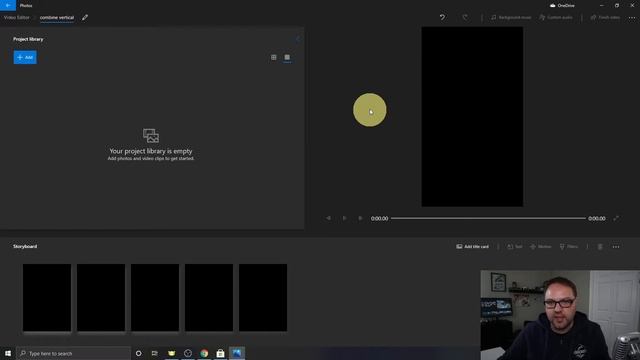The width and height of the screenshot is (640, 360).
Task: Switch library to small thumbnails view
Action: click(273, 58)
